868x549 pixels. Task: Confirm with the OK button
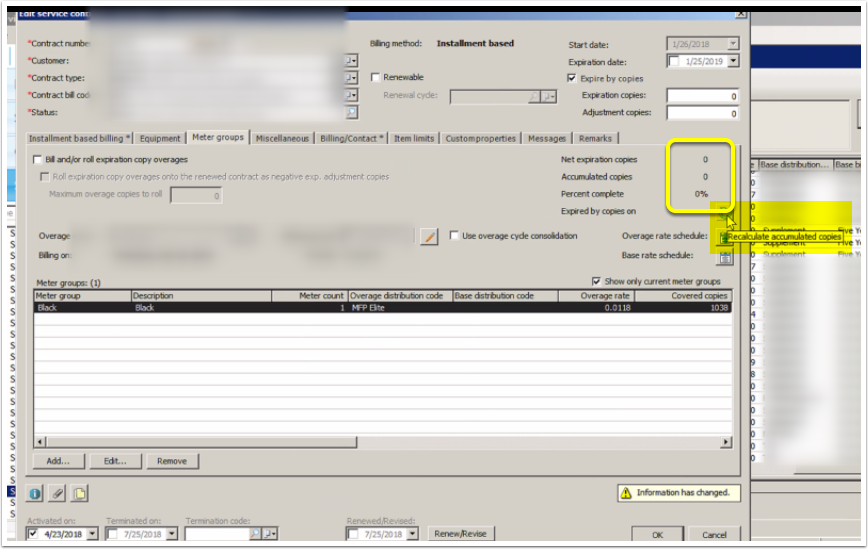(x=657, y=535)
